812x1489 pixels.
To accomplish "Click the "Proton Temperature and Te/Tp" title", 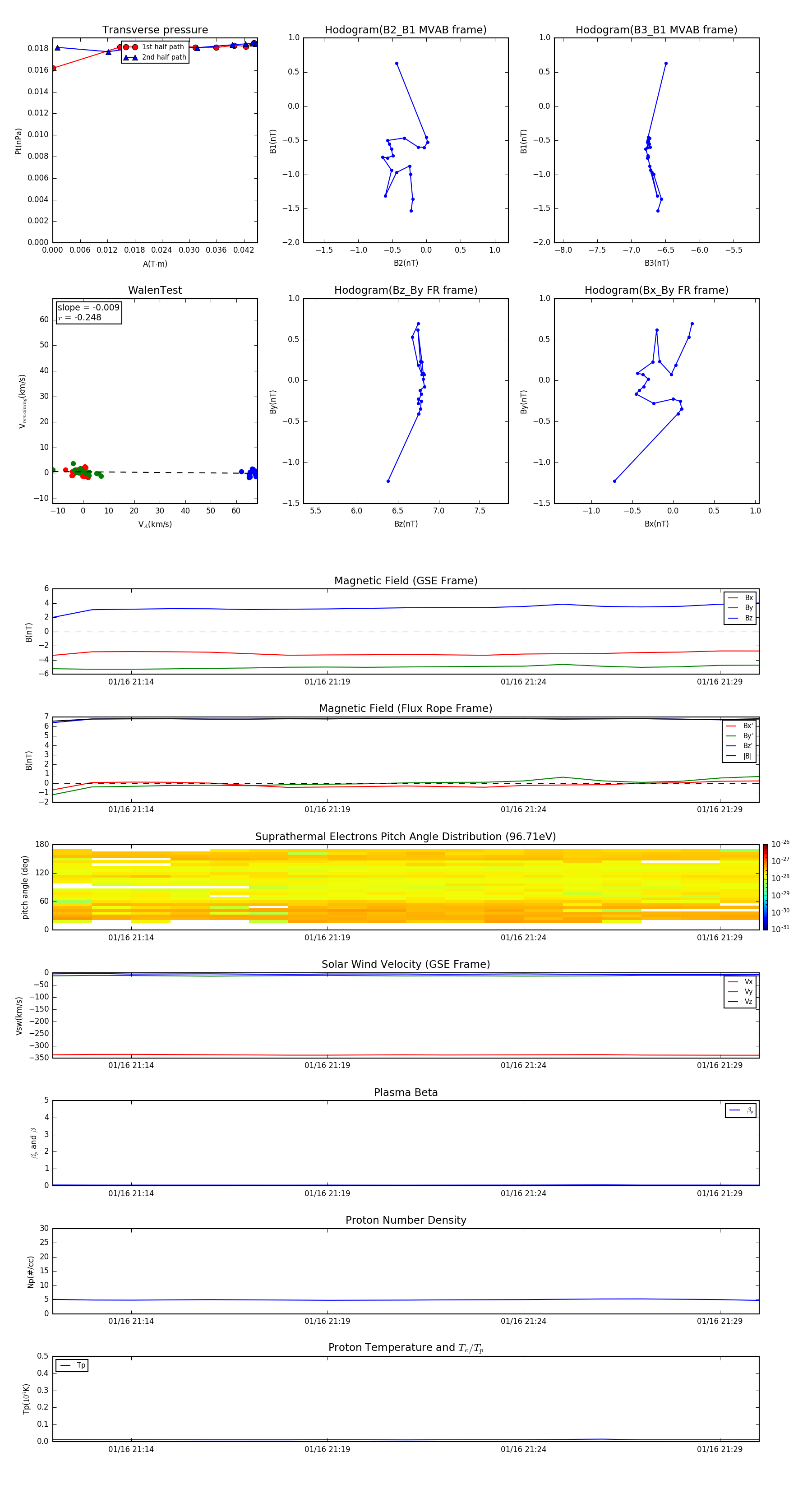I will [406, 1348].
